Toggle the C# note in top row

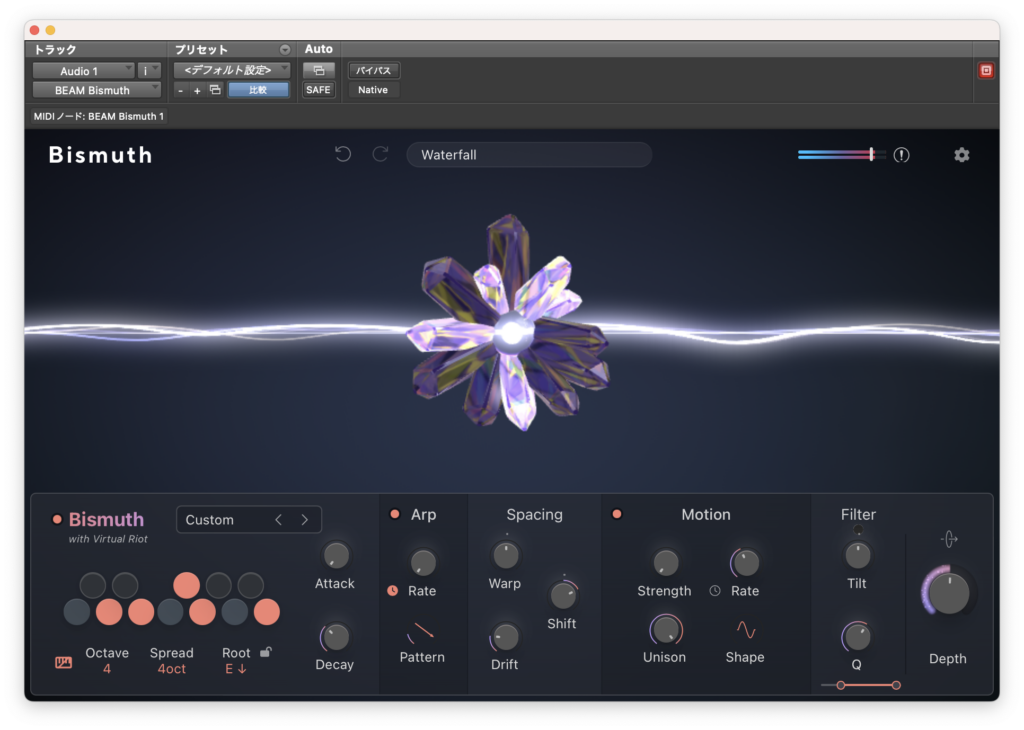click(93, 585)
